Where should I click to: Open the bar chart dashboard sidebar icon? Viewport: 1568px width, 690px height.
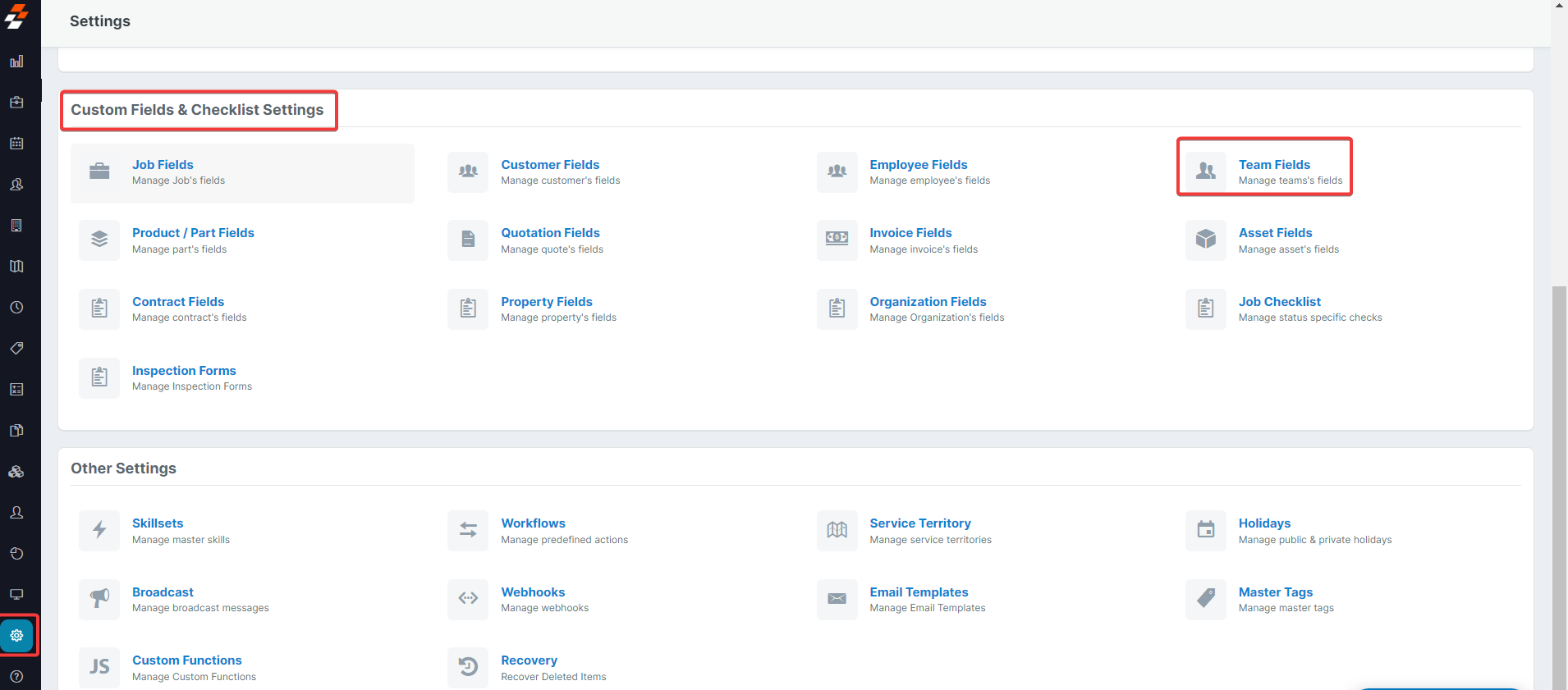16,62
